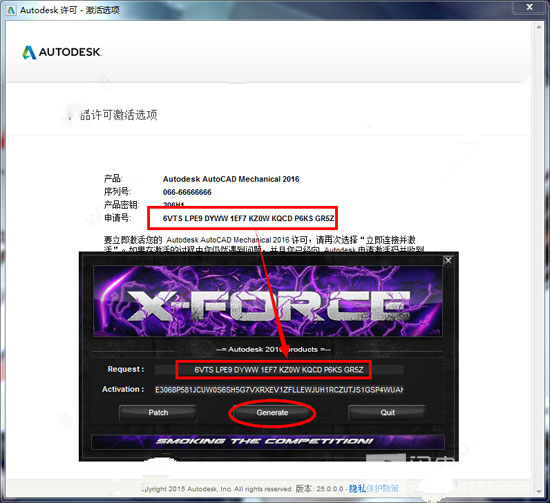The image size is (550, 503).
Task: Click the Activation code field
Action: (279, 390)
